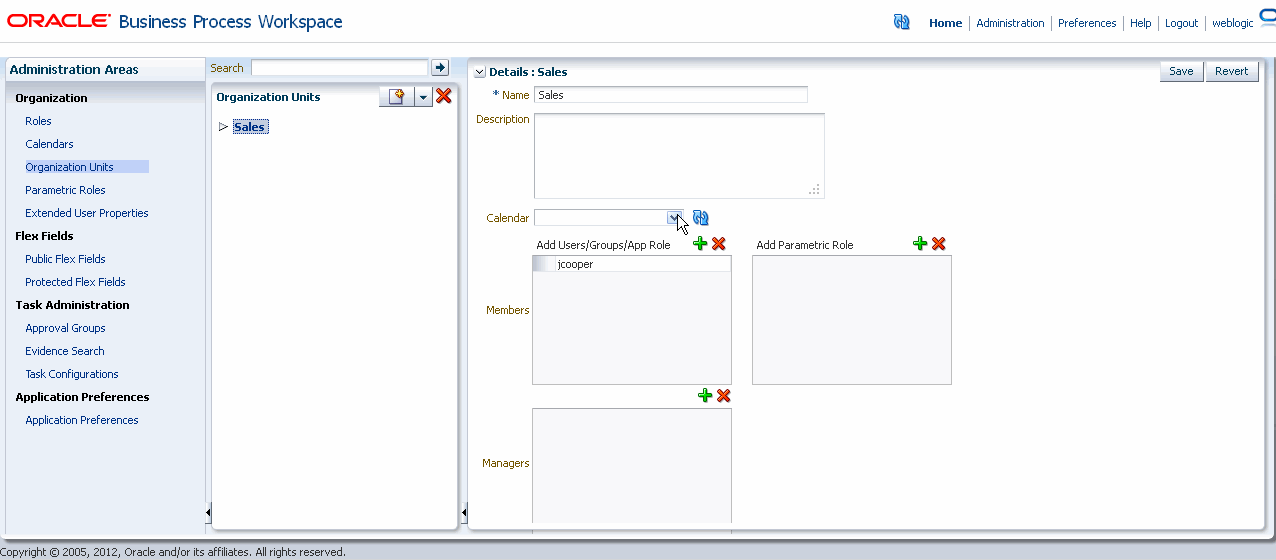Click the Add Parametric Role list box
The width and height of the screenshot is (1276, 560).
coord(852,320)
